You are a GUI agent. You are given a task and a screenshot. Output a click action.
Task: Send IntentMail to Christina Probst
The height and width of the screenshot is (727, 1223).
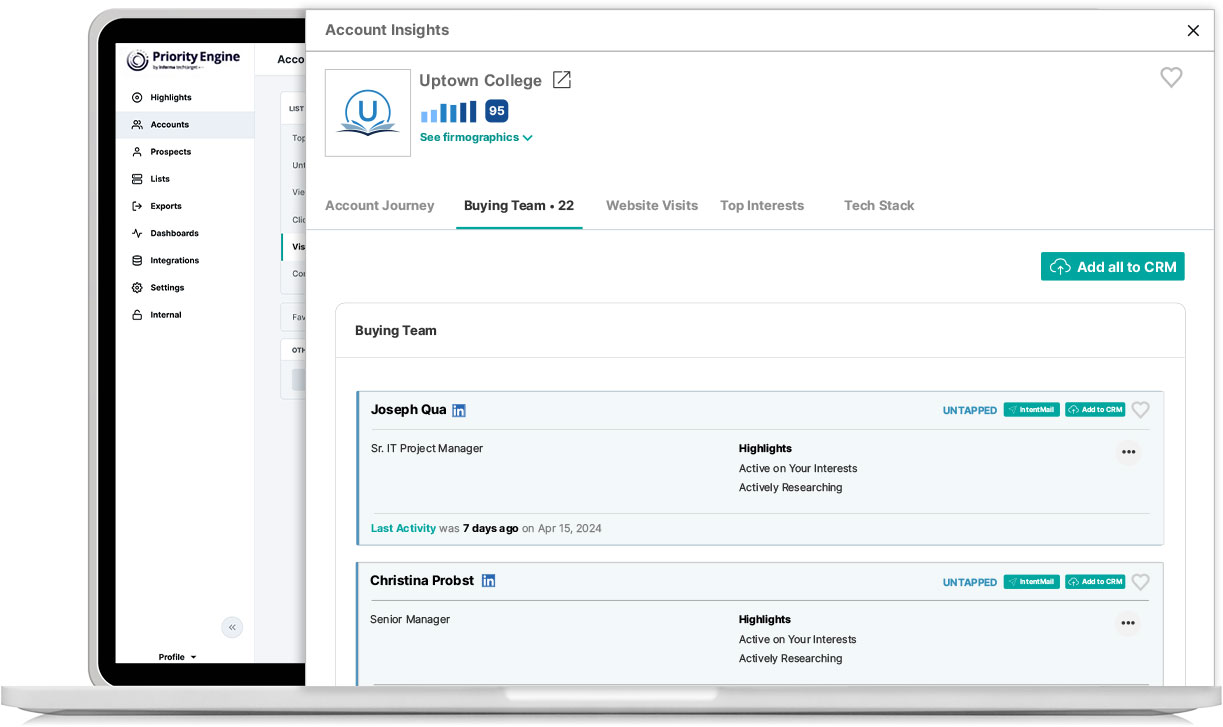point(1032,581)
